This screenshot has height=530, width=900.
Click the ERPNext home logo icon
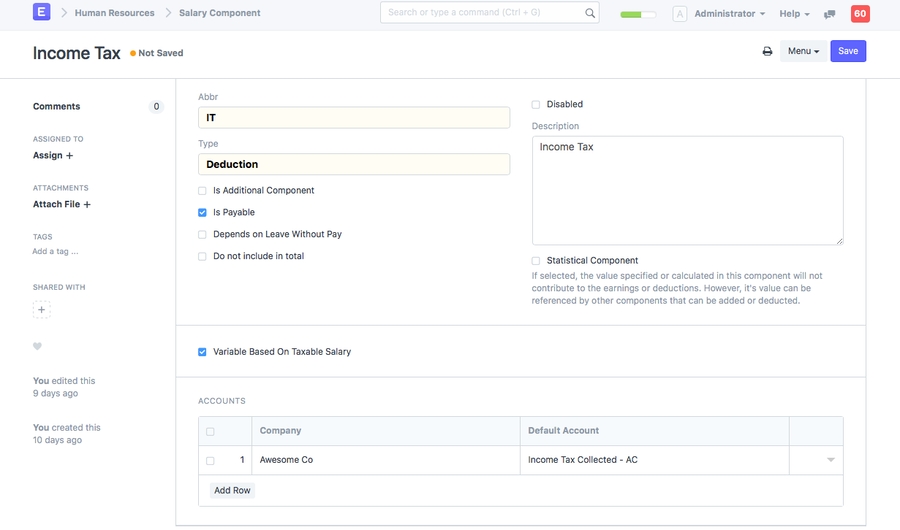tap(41, 13)
